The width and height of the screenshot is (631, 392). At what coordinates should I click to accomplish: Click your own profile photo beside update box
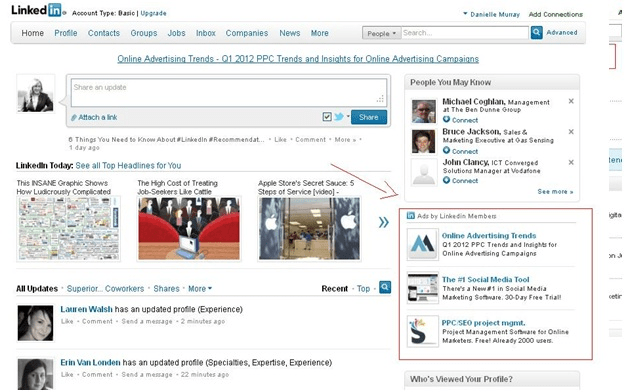click(35, 94)
